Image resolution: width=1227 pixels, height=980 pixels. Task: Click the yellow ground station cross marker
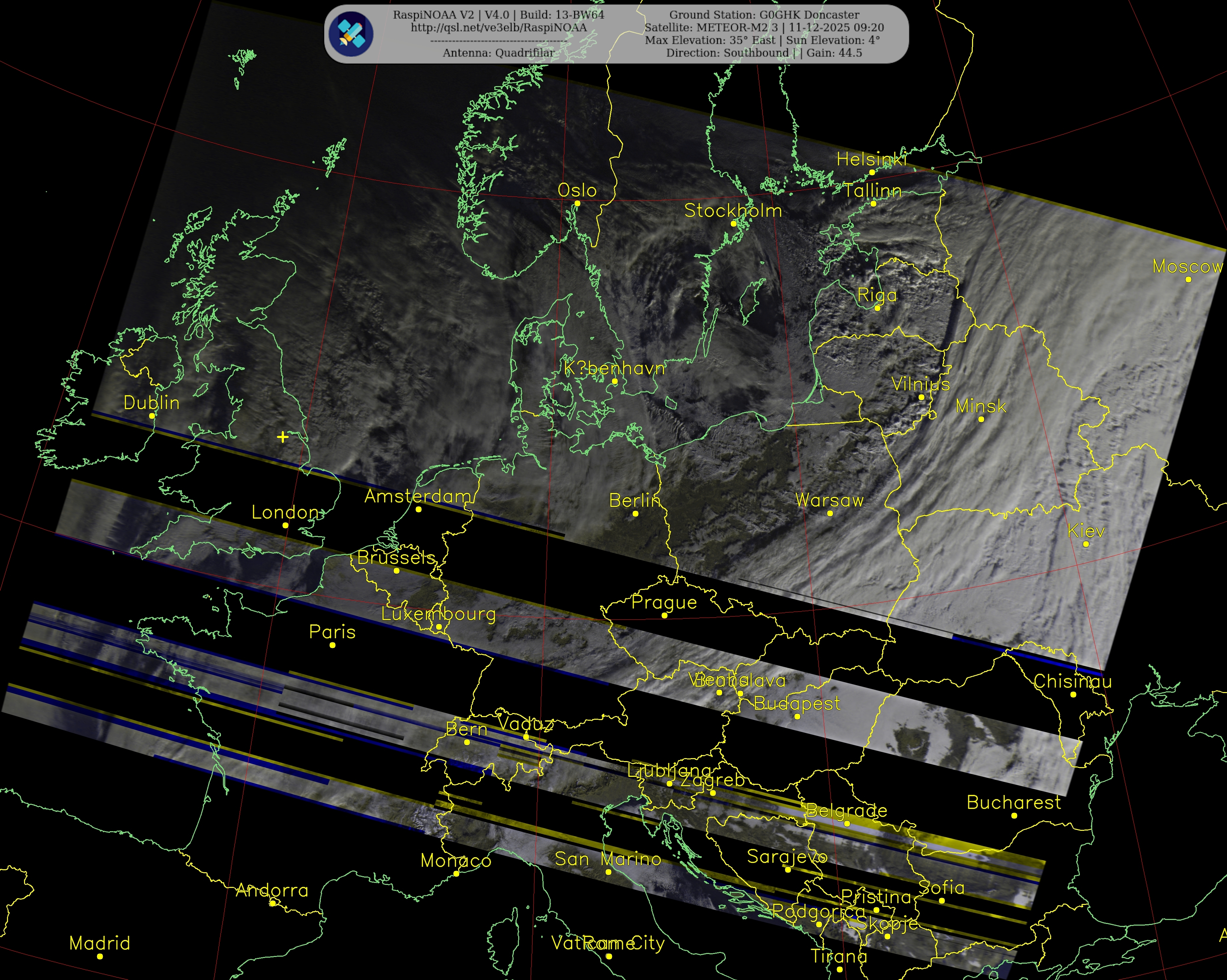click(283, 437)
